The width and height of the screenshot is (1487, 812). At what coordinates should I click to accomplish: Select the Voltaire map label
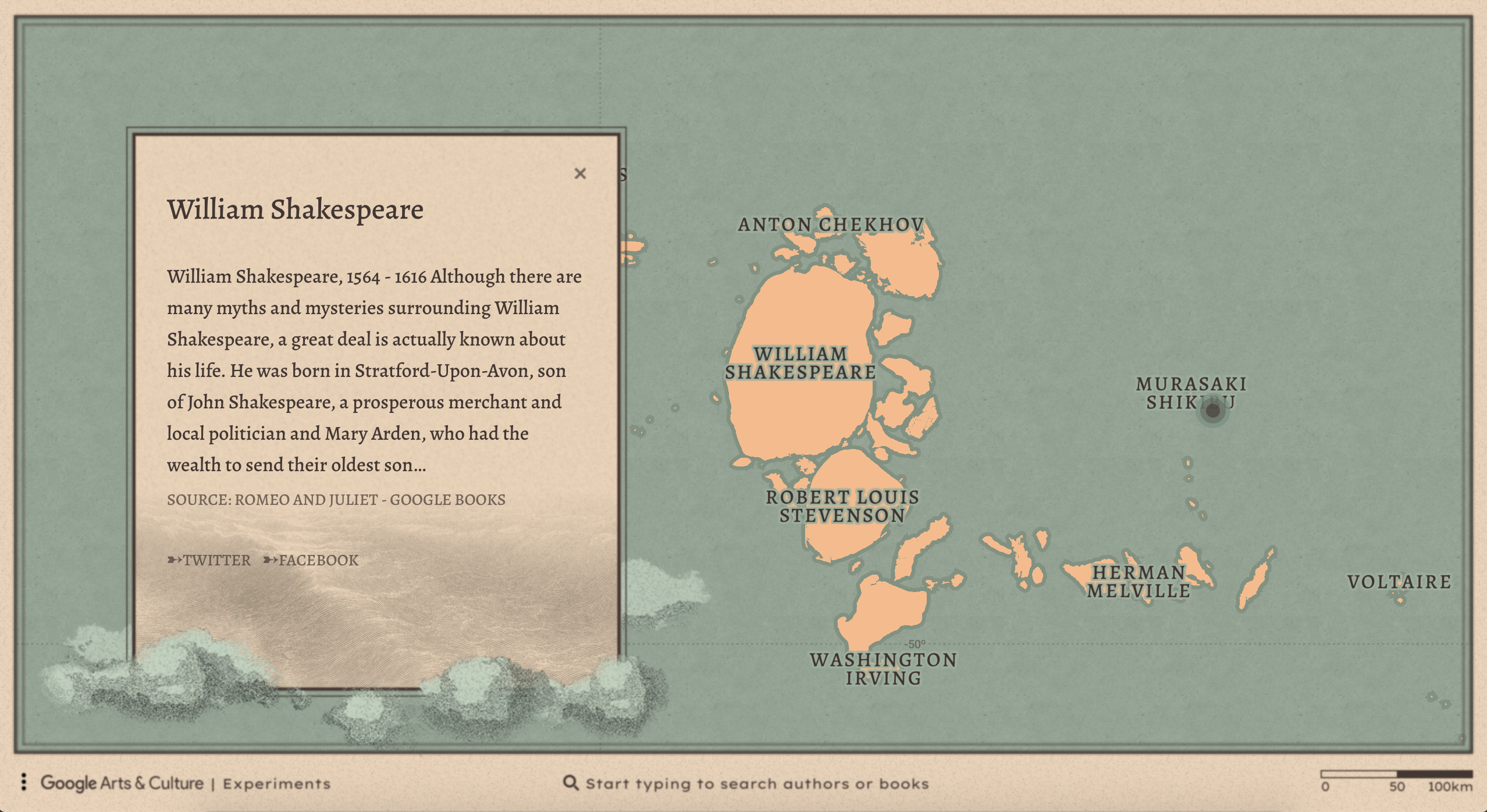(x=1399, y=582)
